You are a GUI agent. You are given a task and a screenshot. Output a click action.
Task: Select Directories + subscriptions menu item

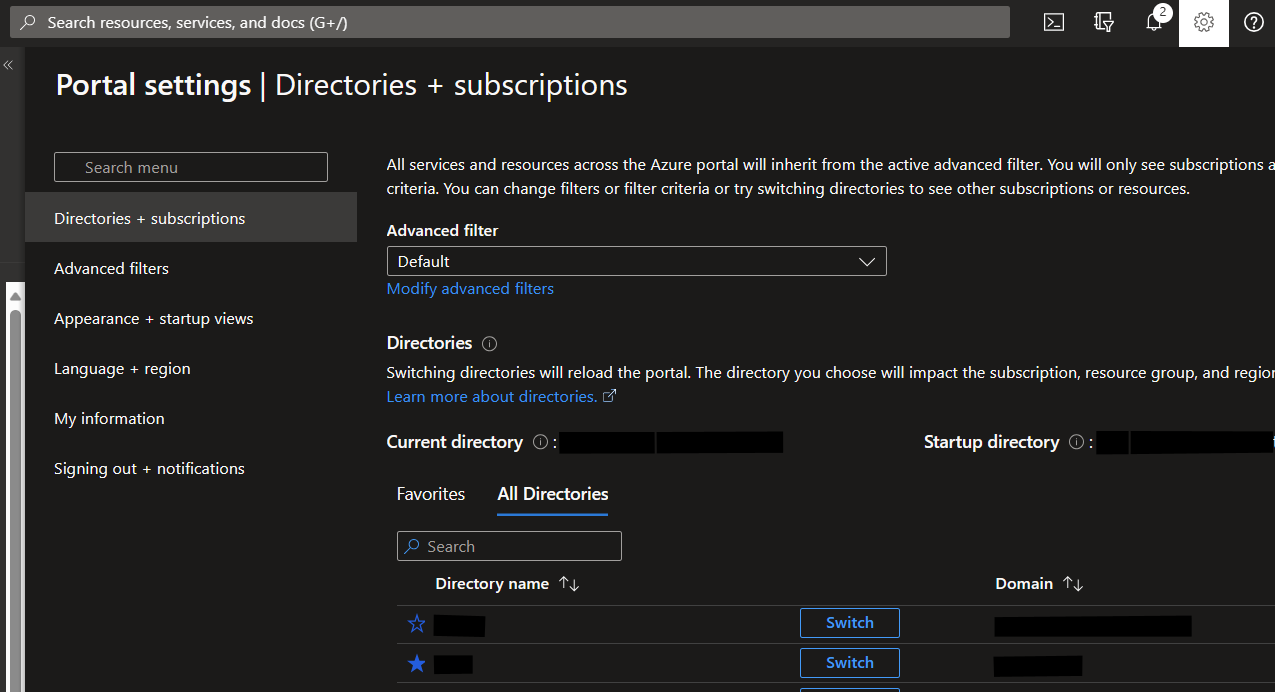(191, 218)
